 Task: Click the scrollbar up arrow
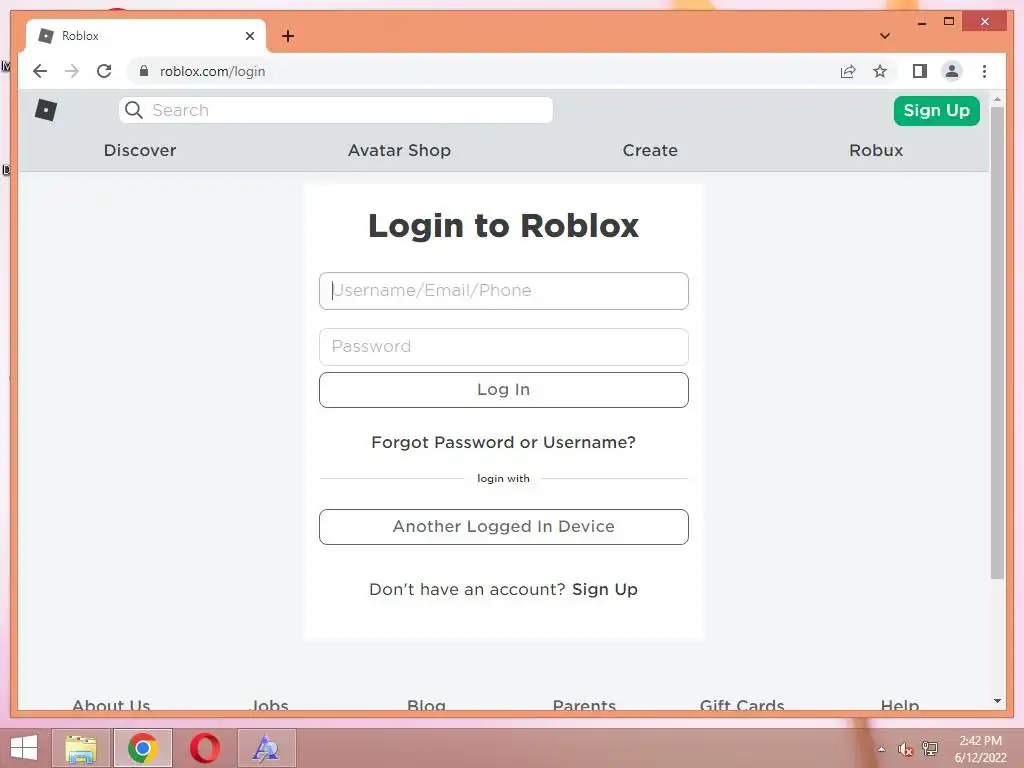[x=997, y=100]
